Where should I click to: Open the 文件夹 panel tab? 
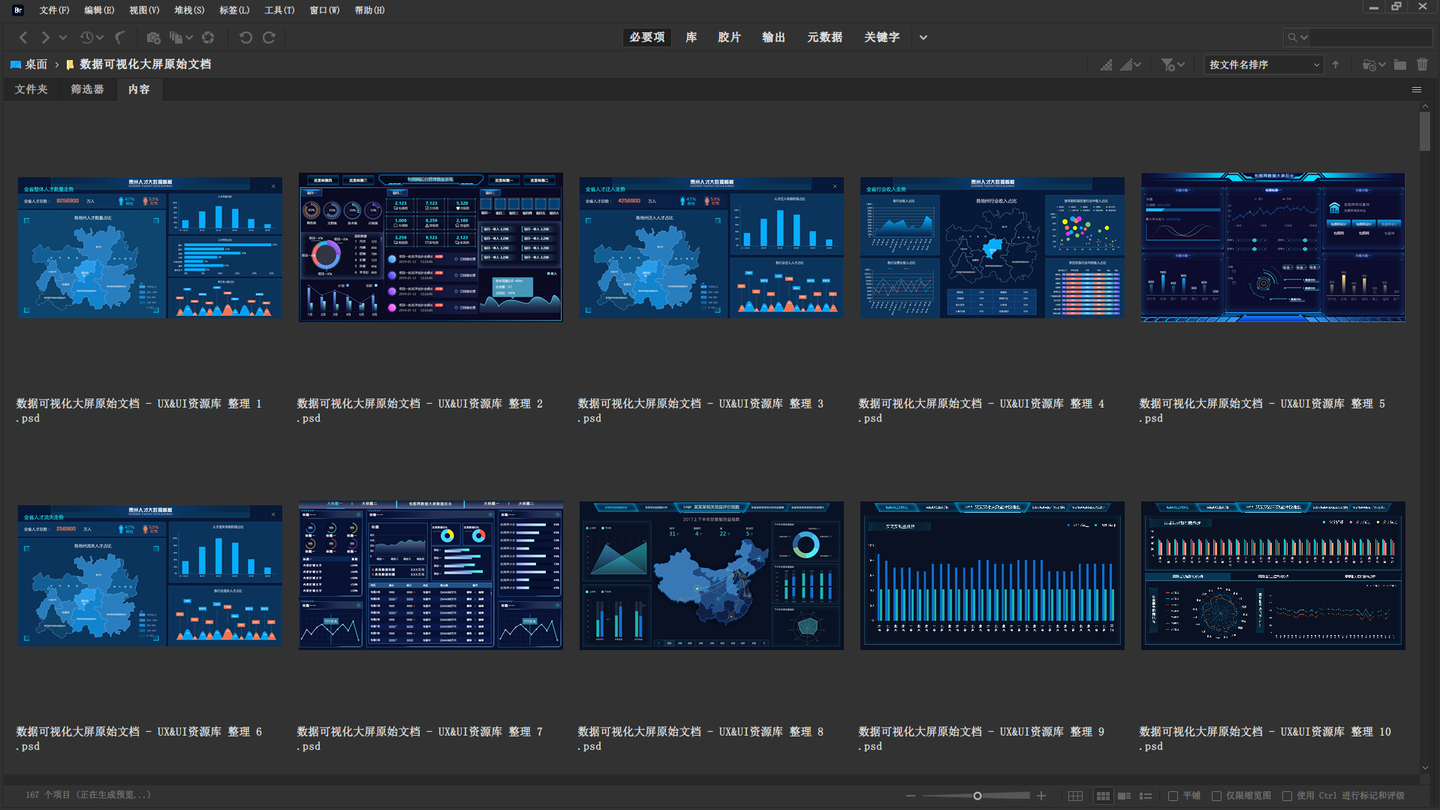coord(31,89)
